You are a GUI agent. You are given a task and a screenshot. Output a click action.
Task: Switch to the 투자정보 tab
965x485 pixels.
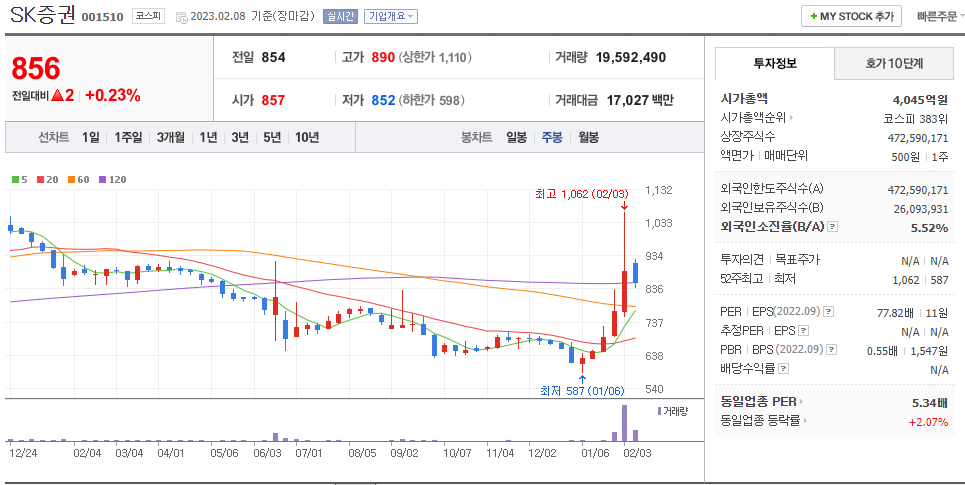(x=775, y=63)
